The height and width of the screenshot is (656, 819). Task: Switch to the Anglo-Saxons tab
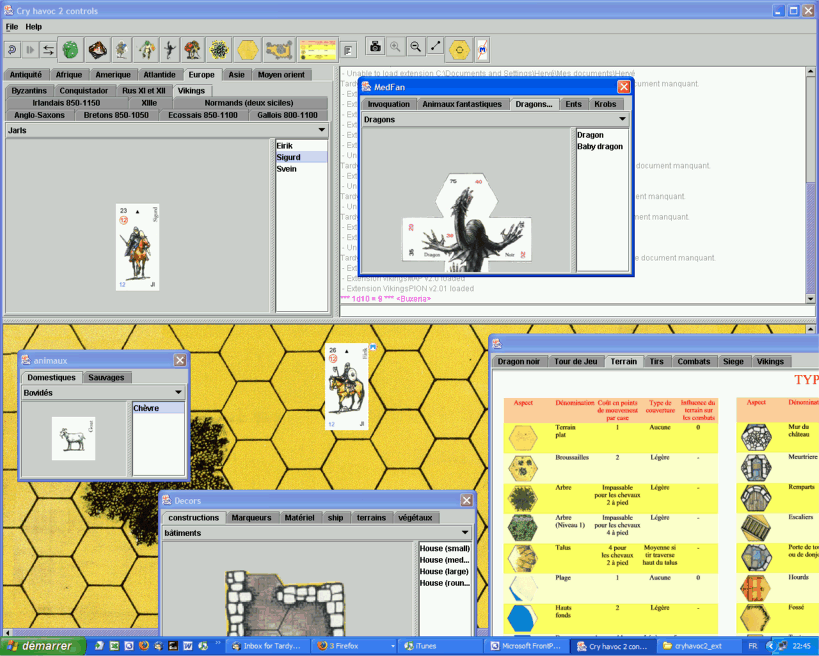[40, 115]
